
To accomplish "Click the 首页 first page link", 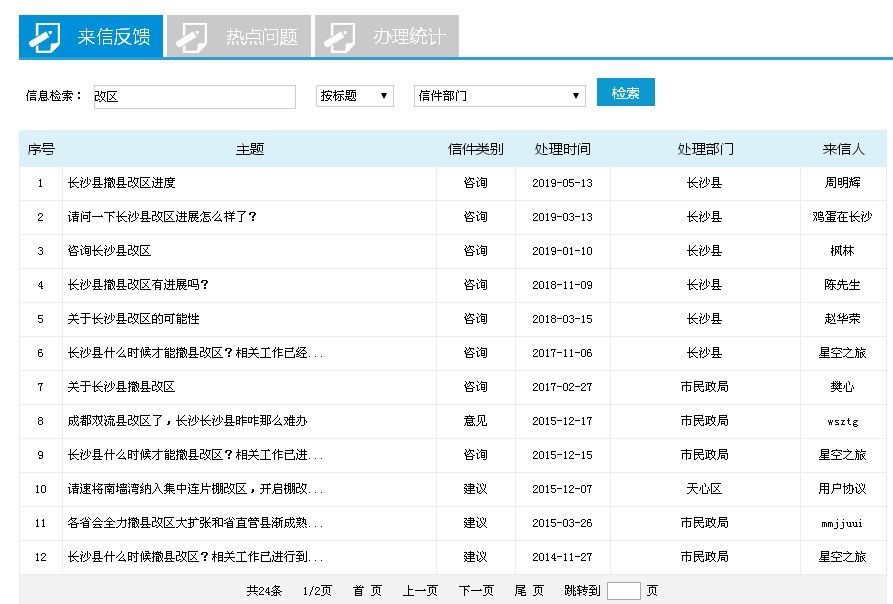I will click(368, 590).
